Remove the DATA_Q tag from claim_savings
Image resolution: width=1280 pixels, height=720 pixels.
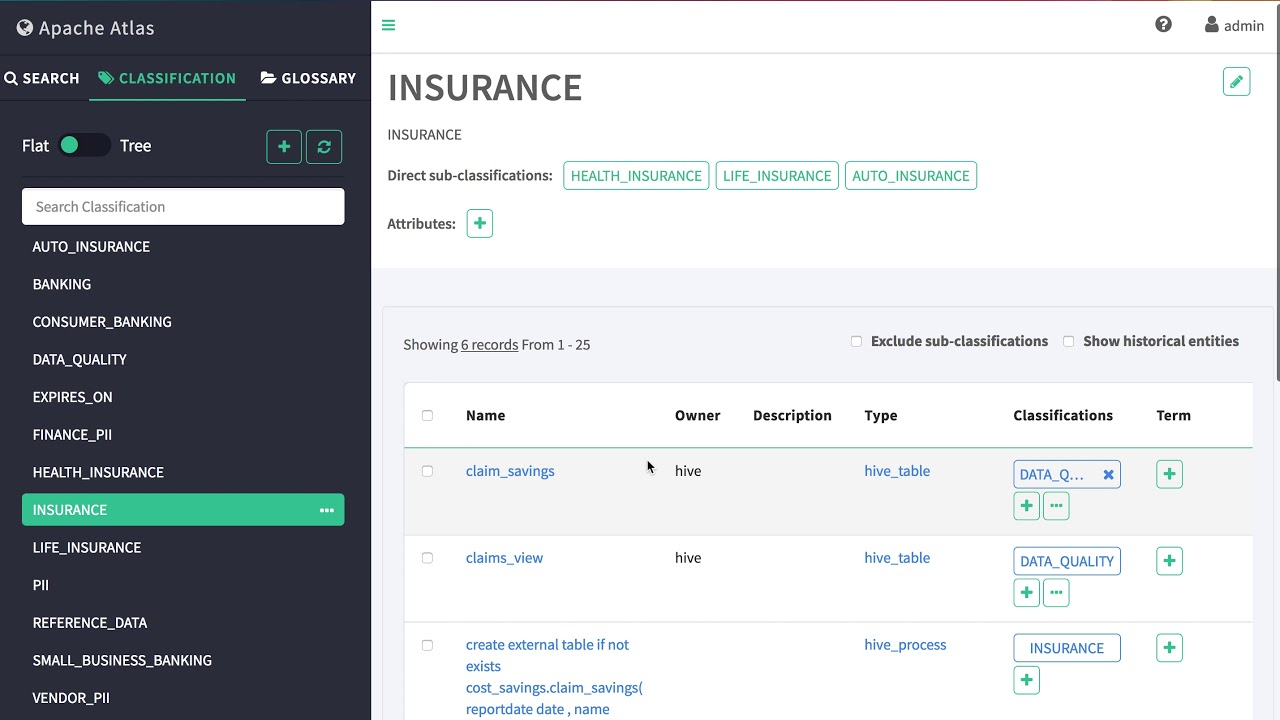click(x=1107, y=474)
